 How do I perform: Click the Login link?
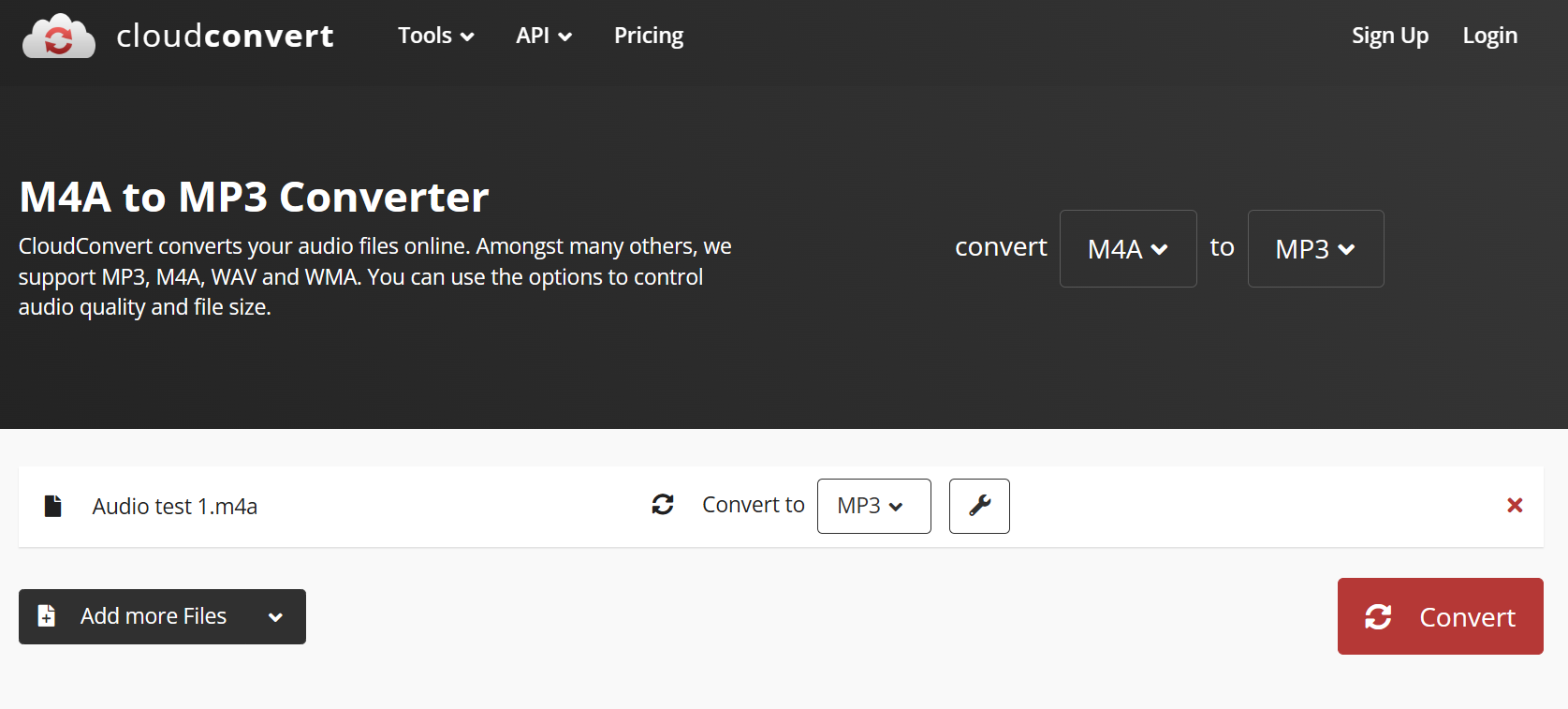(x=1489, y=36)
